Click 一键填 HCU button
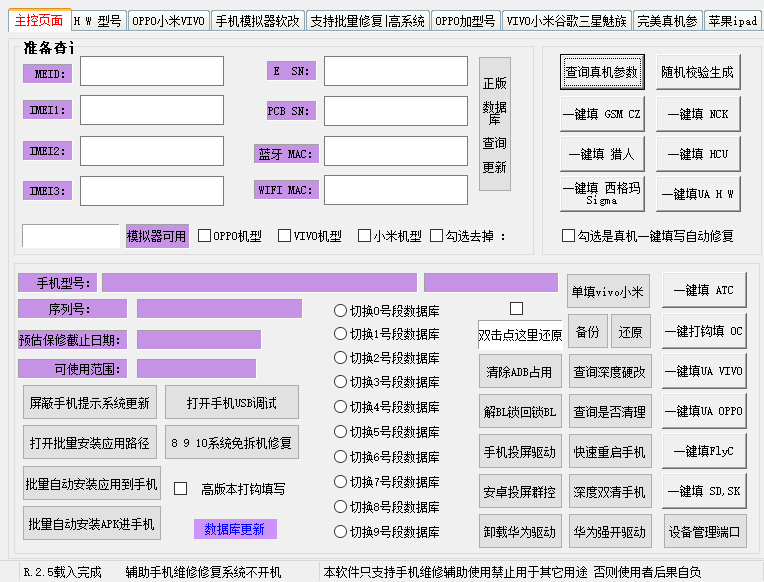 698,154
